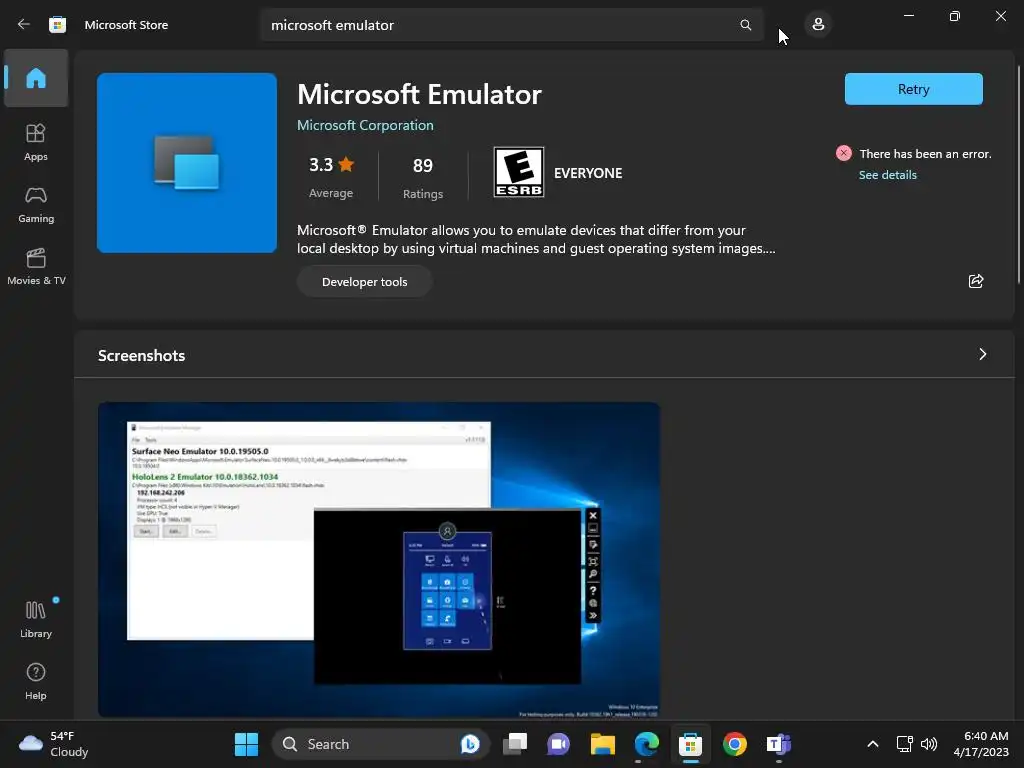The image size is (1024, 768).
Task: Click the taskbar Search box
Action: 381,744
